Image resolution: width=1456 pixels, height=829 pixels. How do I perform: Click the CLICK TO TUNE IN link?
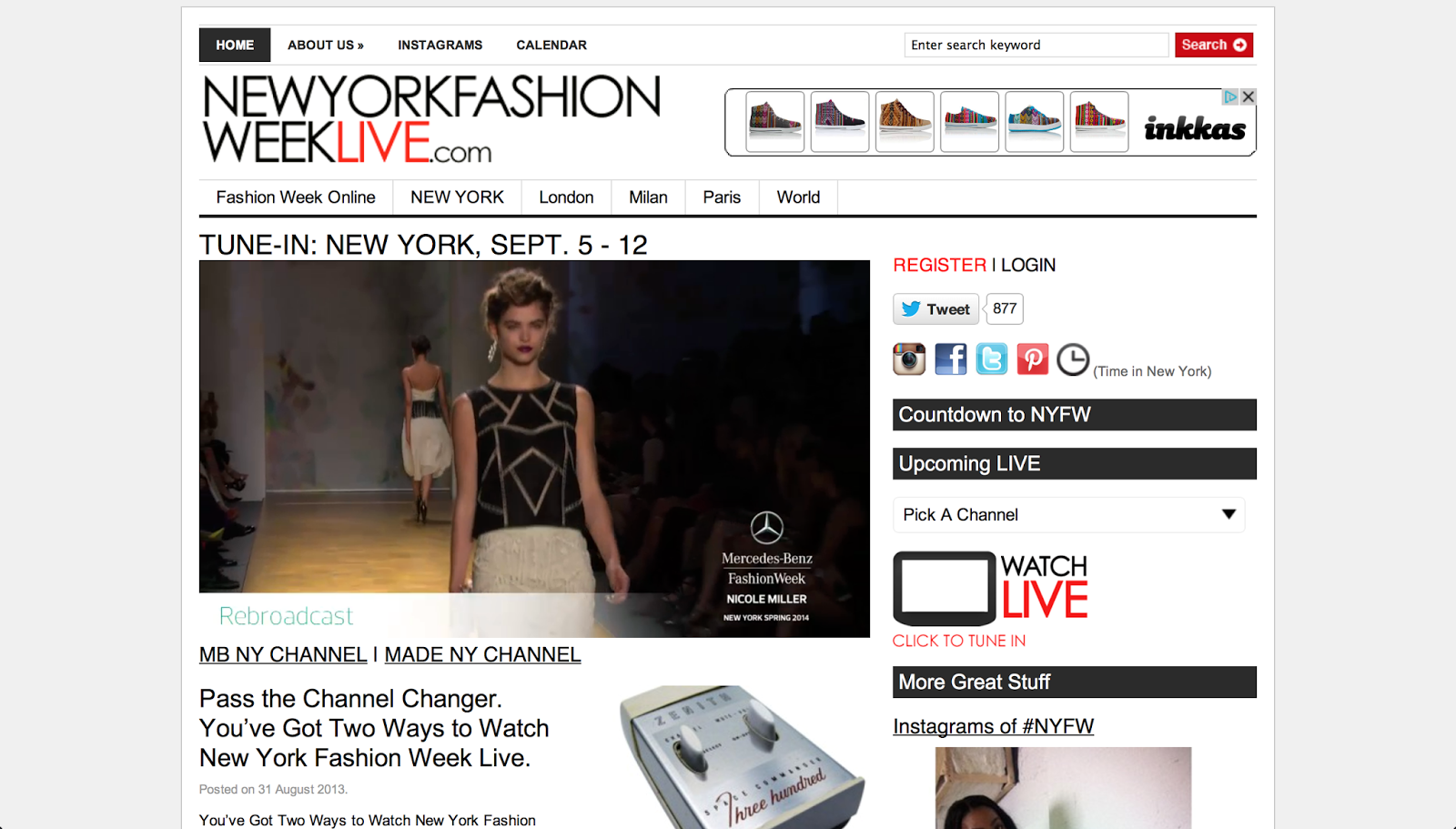[x=959, y=641]
